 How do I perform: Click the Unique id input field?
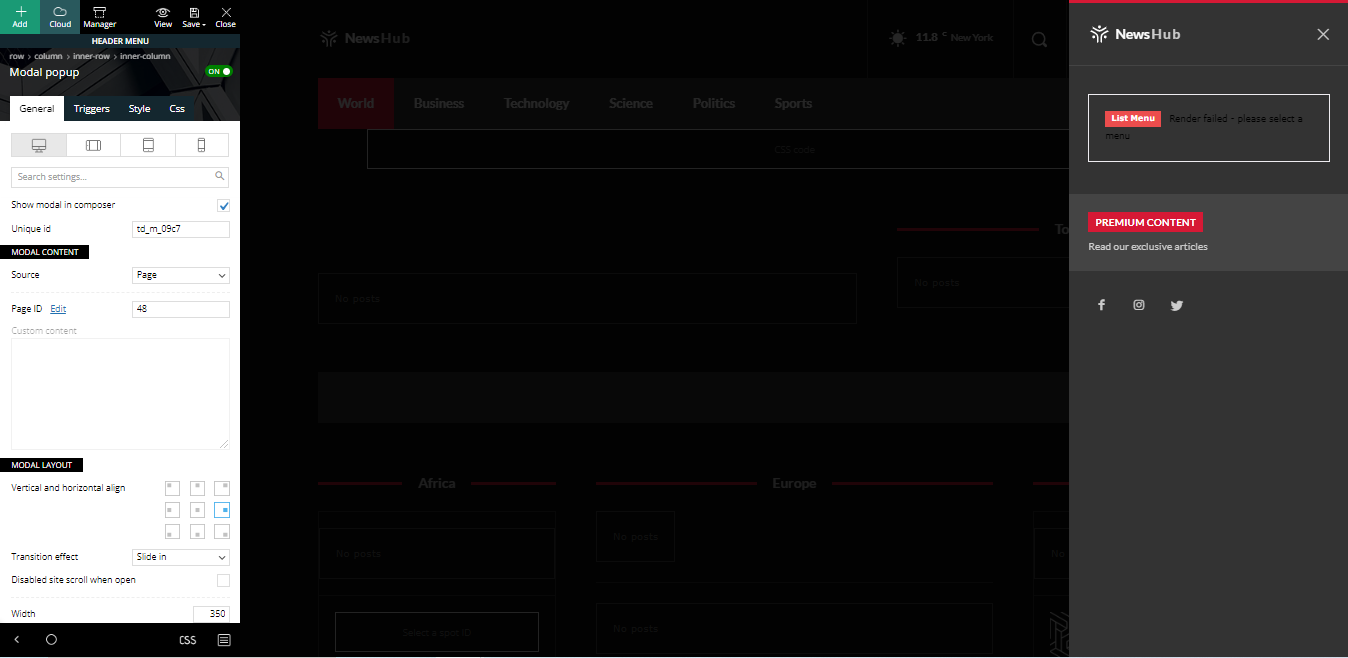coord(181,229)
